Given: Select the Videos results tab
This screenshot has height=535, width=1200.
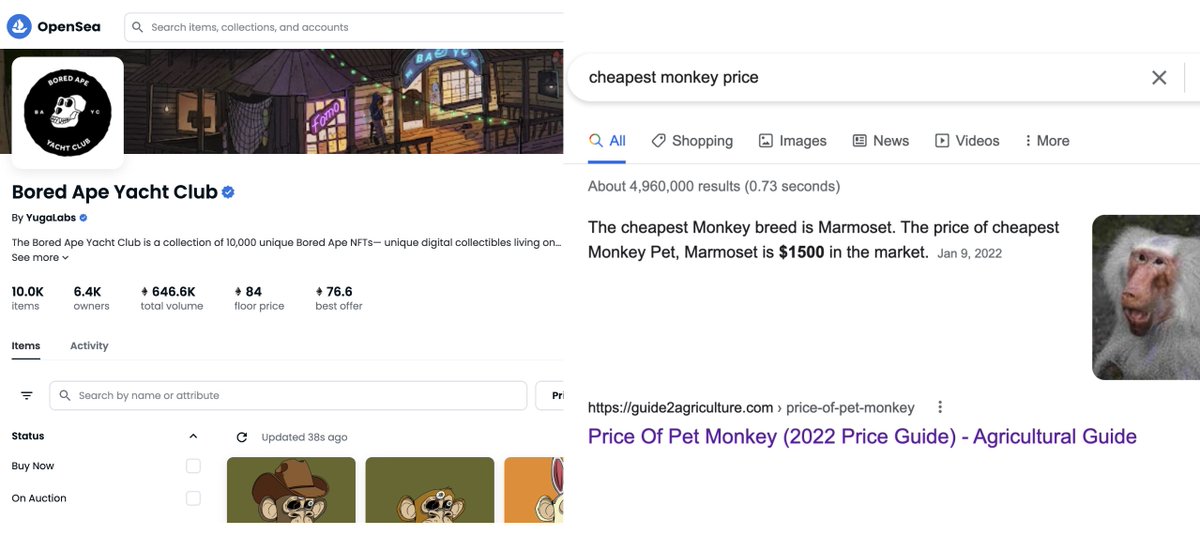Looking at the screenshot, I should [x=967, y=141].
